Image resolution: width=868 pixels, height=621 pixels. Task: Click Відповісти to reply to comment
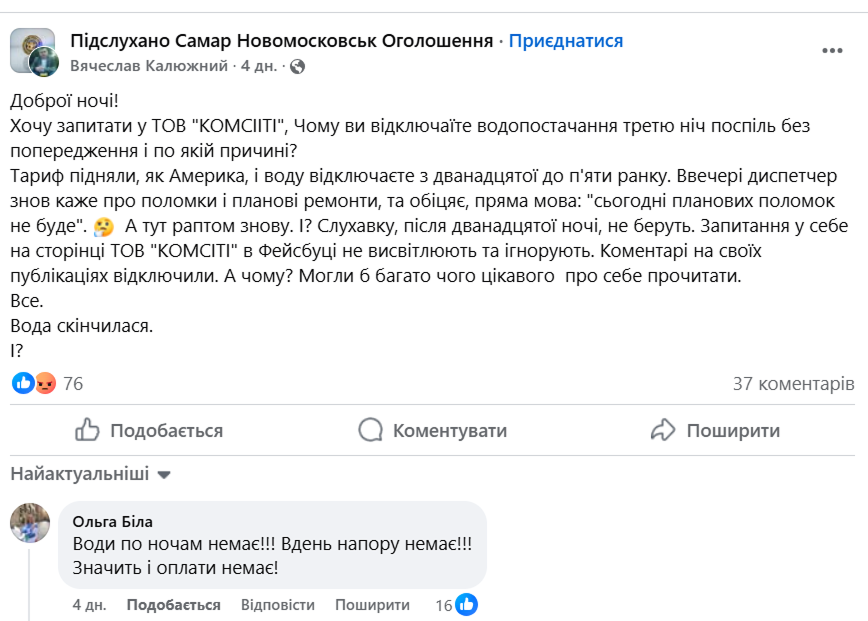pyautogui.click(x=277, y=605)
